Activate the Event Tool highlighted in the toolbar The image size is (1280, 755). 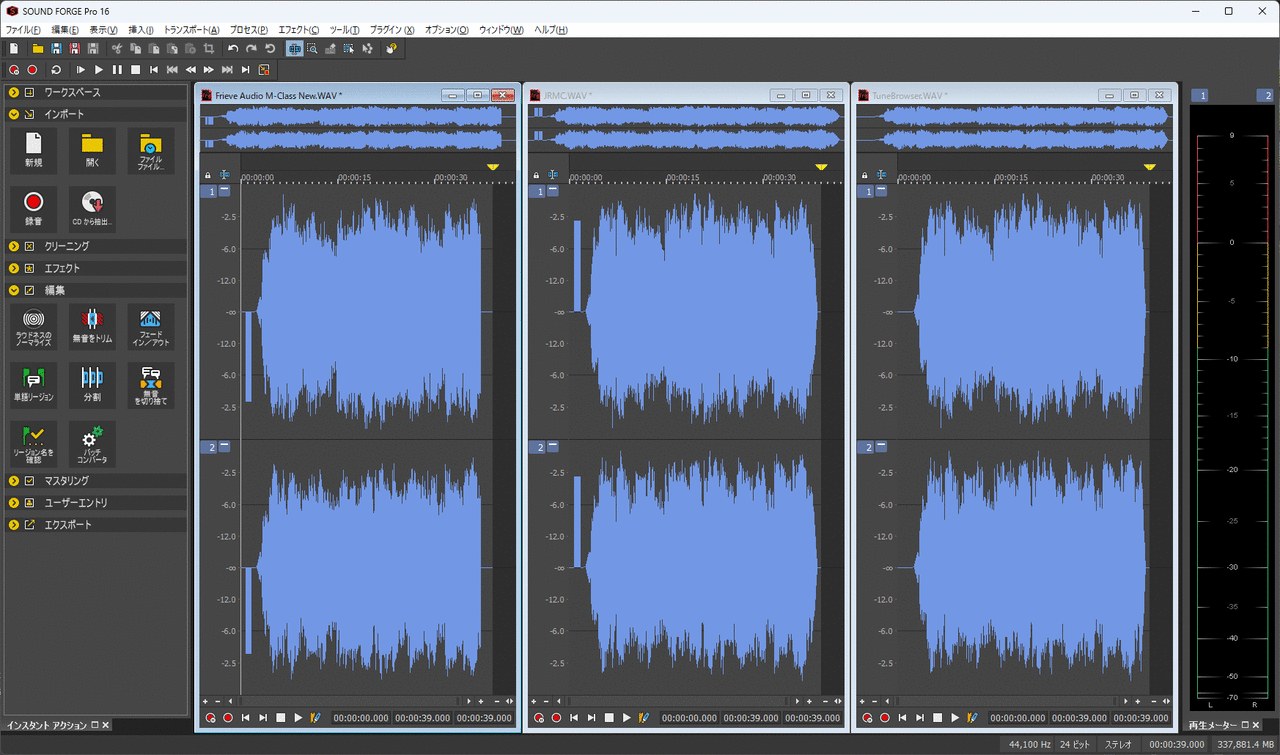[294, 48]
